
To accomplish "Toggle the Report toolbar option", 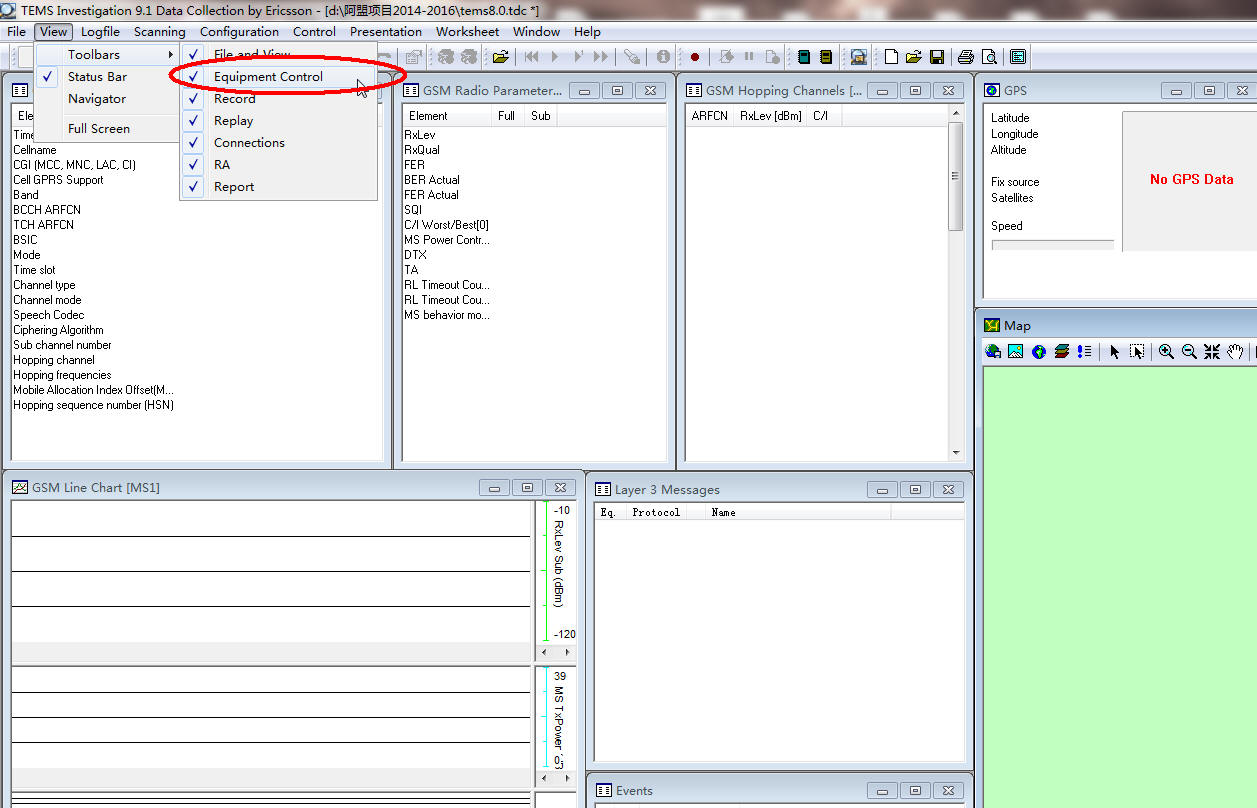I will pos(279,186).
